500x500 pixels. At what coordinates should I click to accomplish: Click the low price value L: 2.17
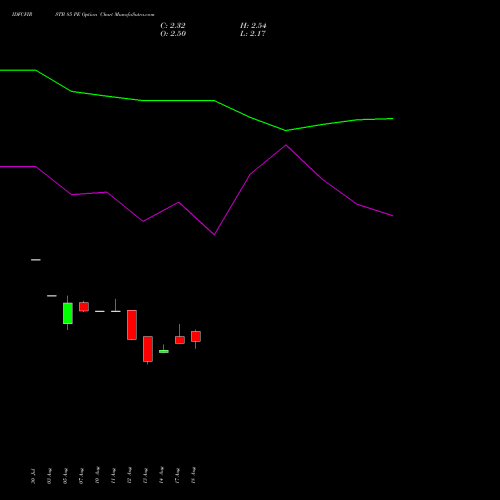253,34
